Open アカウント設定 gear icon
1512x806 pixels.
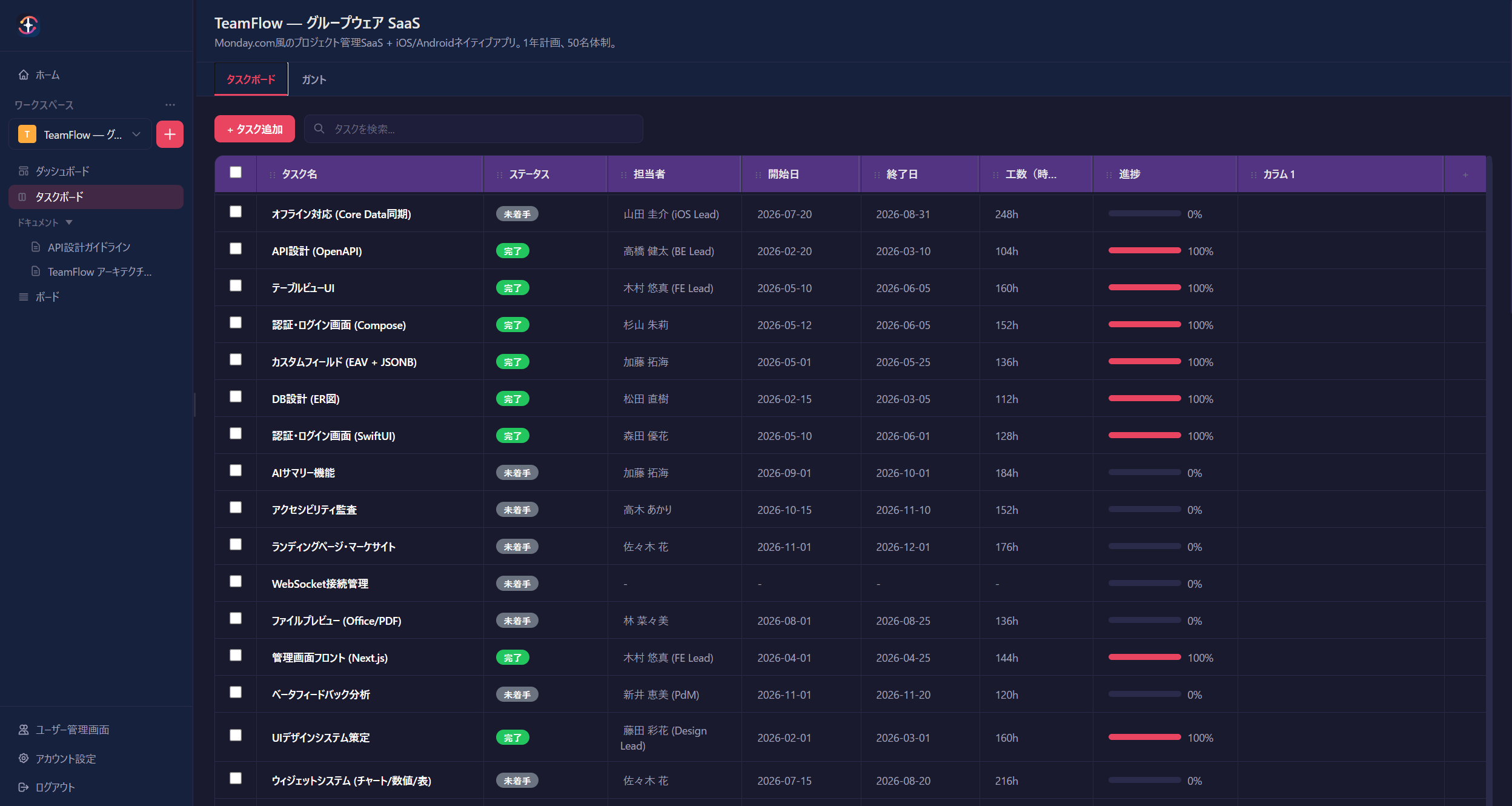click(24, 758)
